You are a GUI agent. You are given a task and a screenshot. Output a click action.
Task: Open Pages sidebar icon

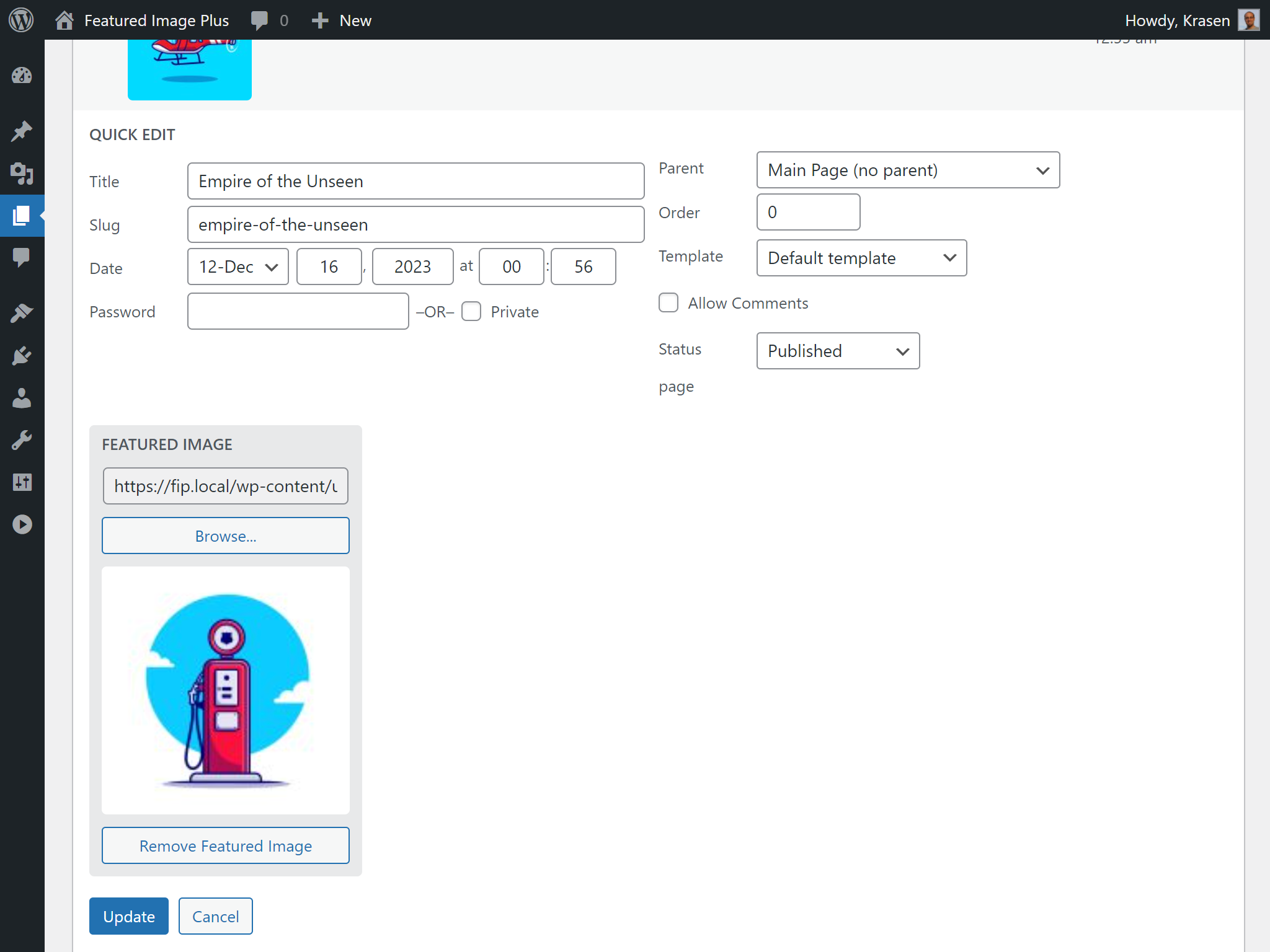(x=22, y=216)
